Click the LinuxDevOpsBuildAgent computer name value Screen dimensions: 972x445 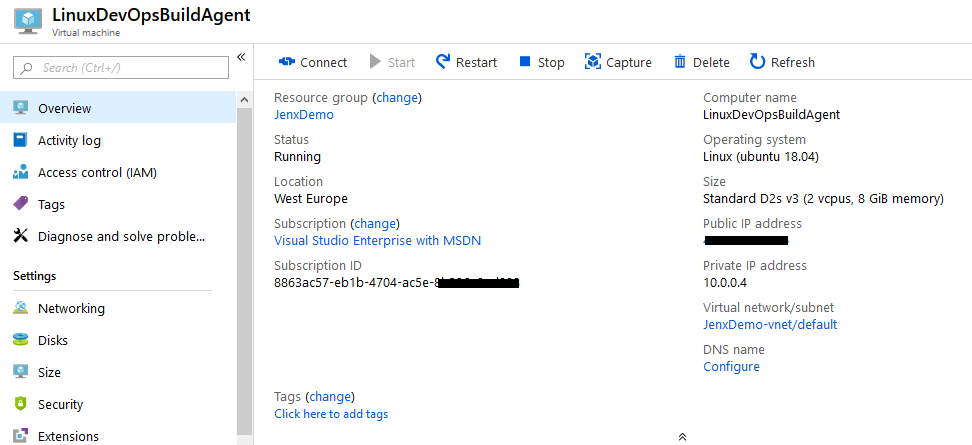tap(772, 115)
